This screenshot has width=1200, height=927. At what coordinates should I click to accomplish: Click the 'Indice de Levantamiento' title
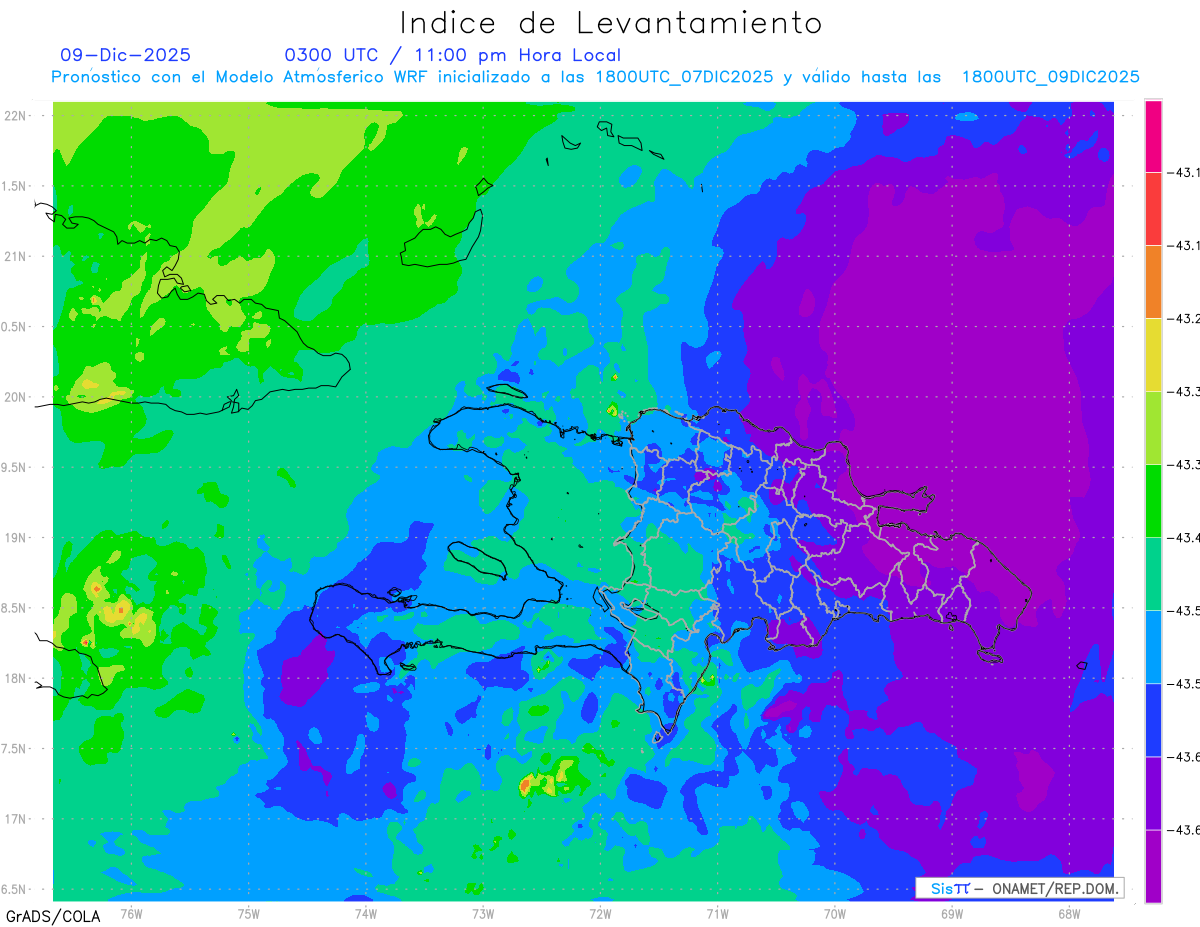(611, 22)
